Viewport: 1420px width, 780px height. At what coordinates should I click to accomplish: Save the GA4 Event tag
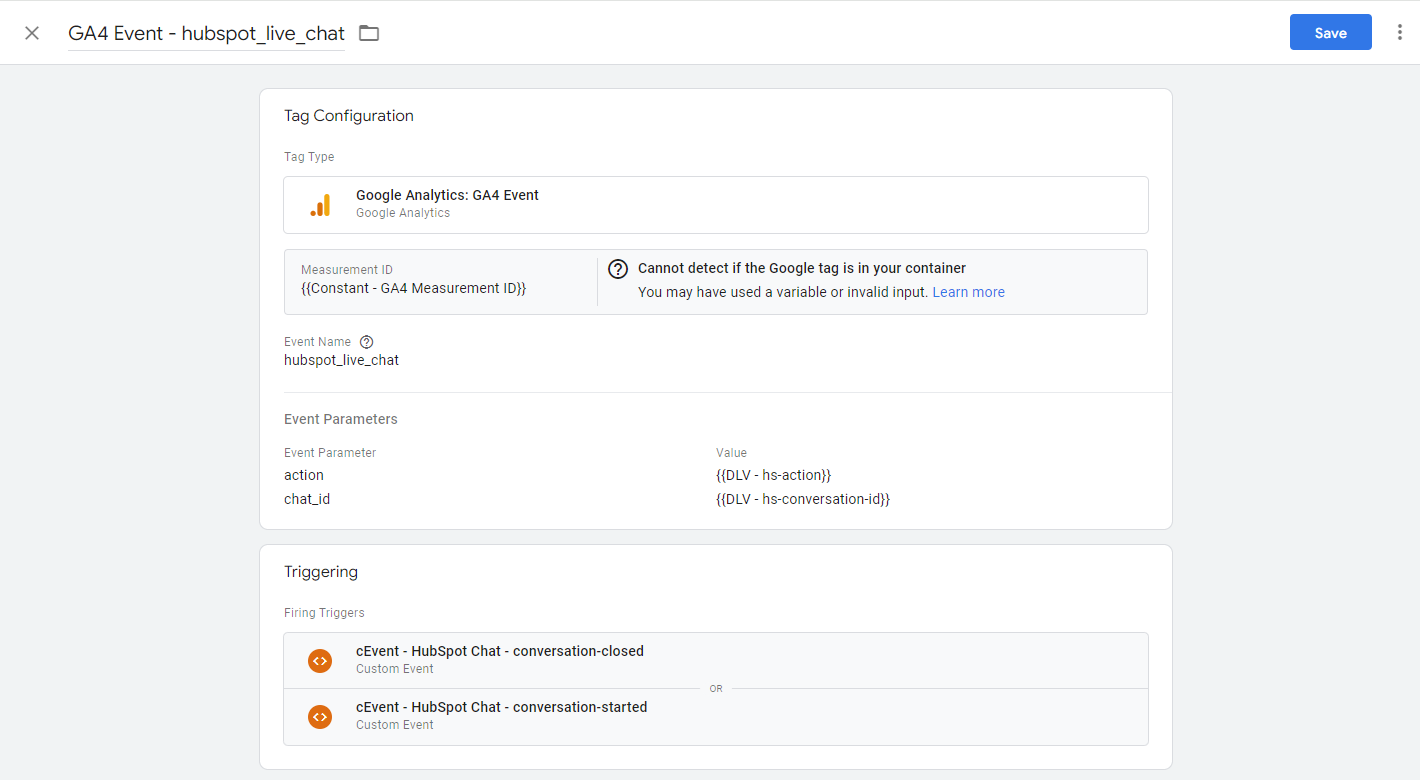pos(1330,32)
